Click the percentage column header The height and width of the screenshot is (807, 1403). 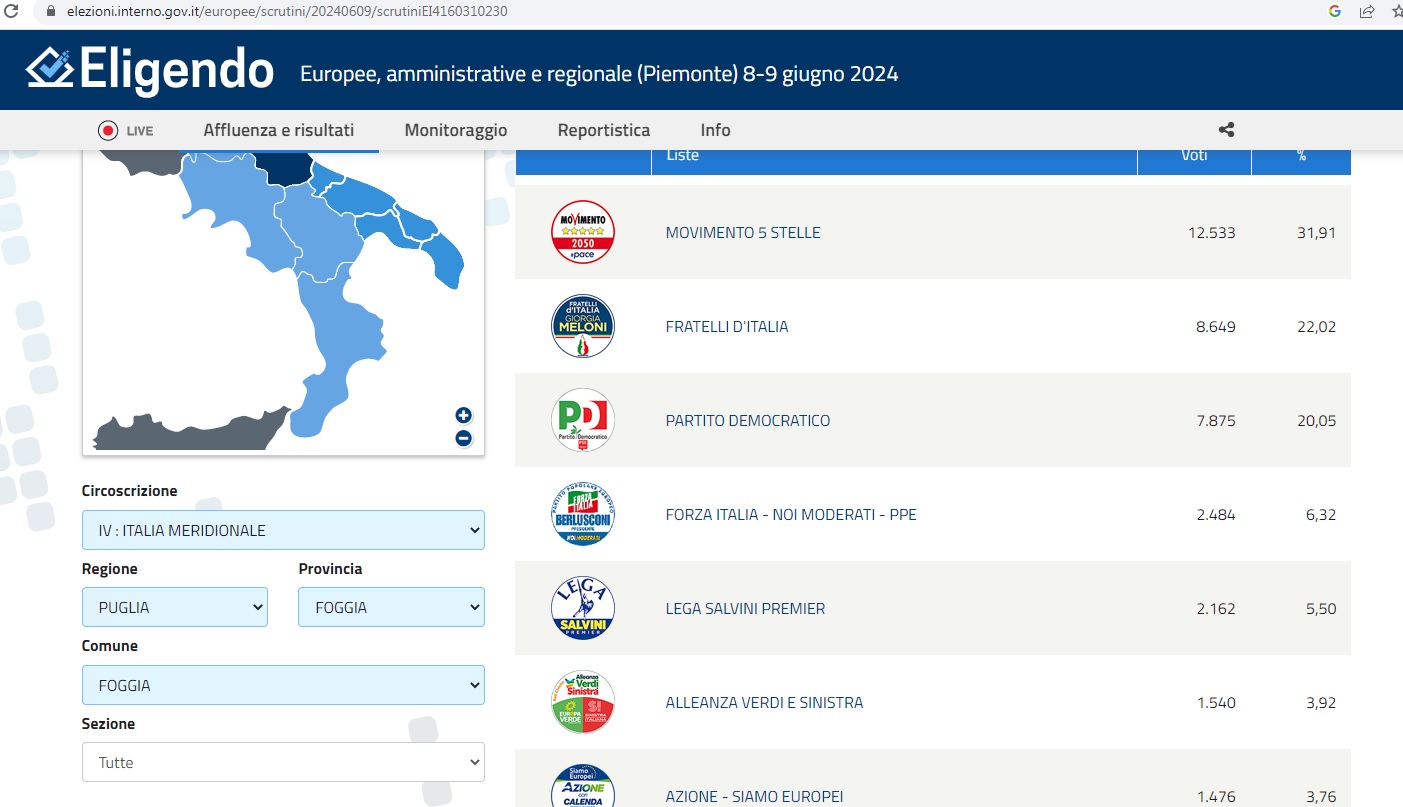(1301, 157)
